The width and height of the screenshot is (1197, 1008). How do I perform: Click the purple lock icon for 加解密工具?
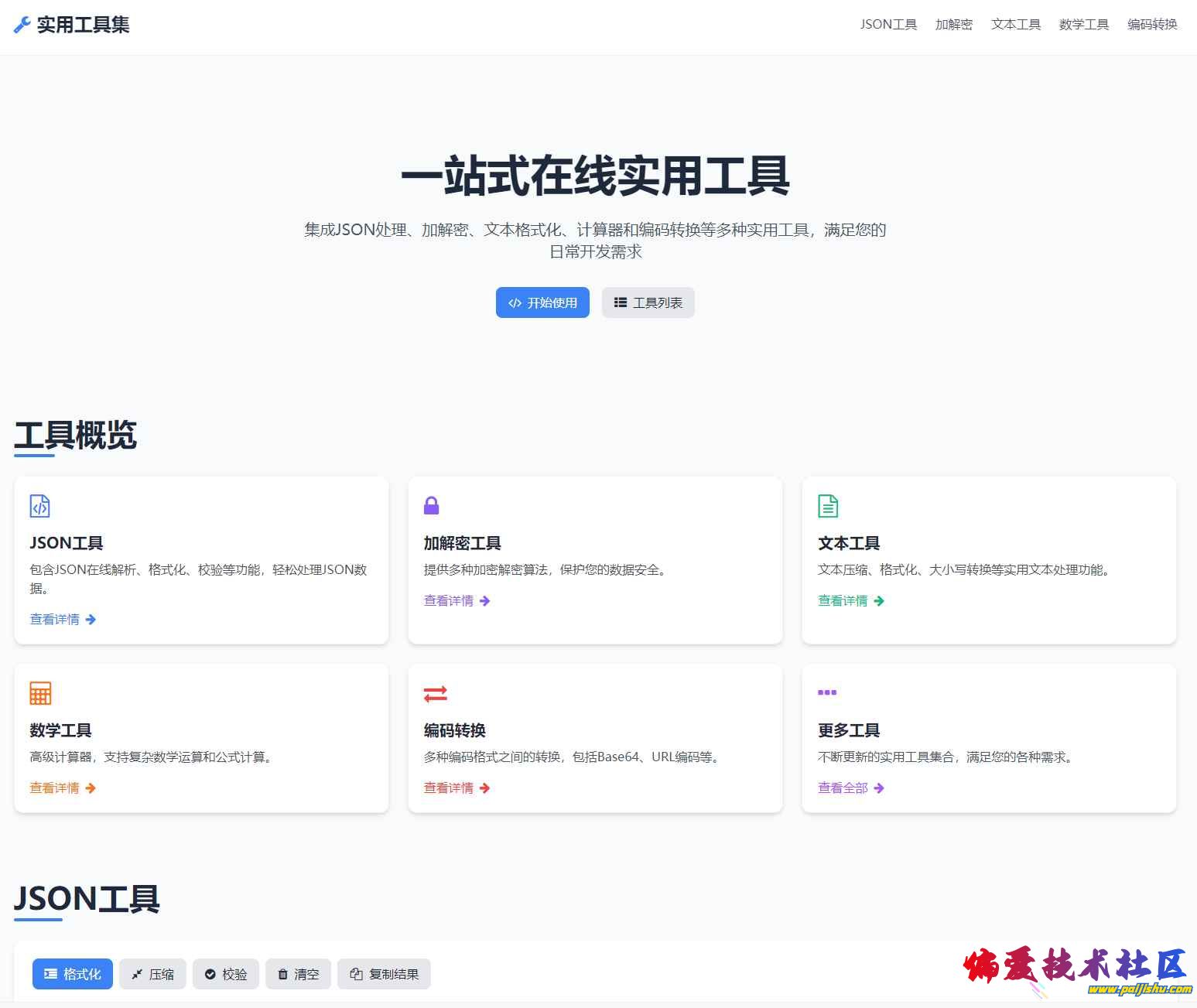[432, 506]
